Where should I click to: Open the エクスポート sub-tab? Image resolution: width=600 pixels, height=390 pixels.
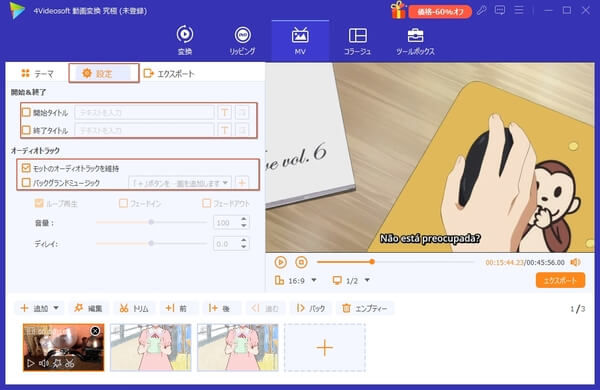(169, 73)
